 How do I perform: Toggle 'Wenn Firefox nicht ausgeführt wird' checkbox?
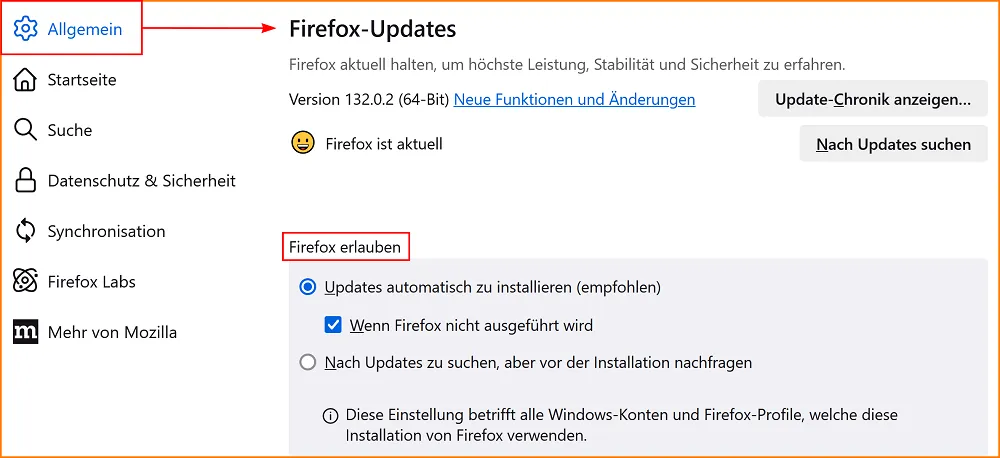tap(334, 325)
